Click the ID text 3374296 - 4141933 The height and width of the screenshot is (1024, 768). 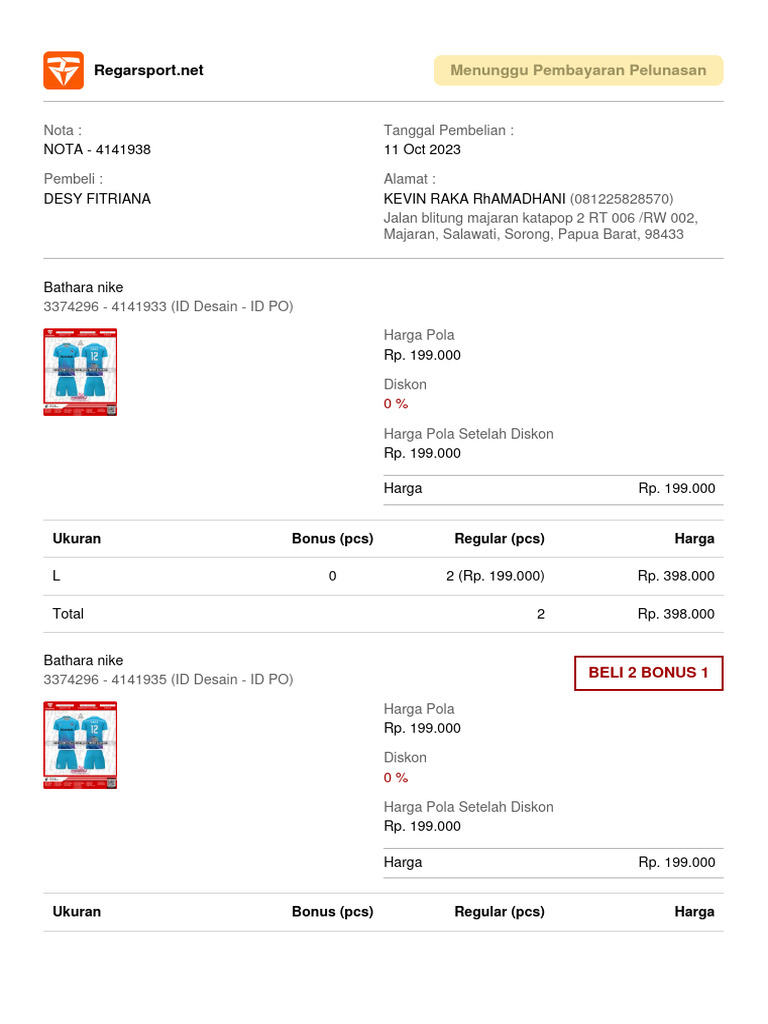click(105, 306)
